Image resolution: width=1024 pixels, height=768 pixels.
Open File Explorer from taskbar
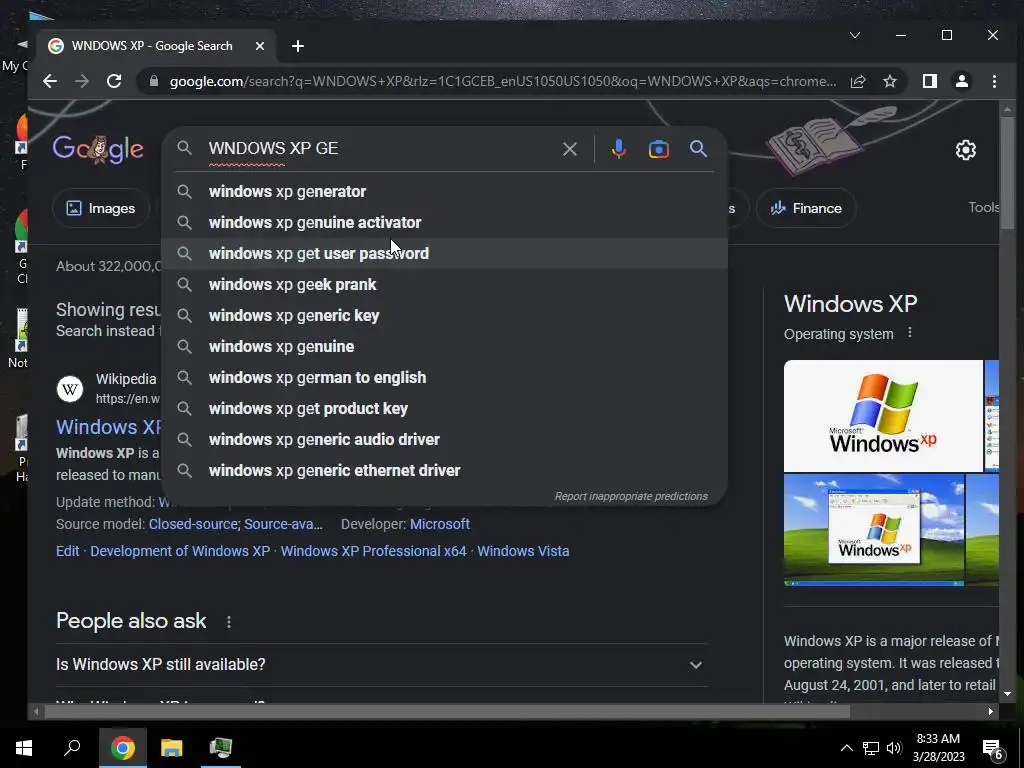pyautogui.click(x=172, y=748)
